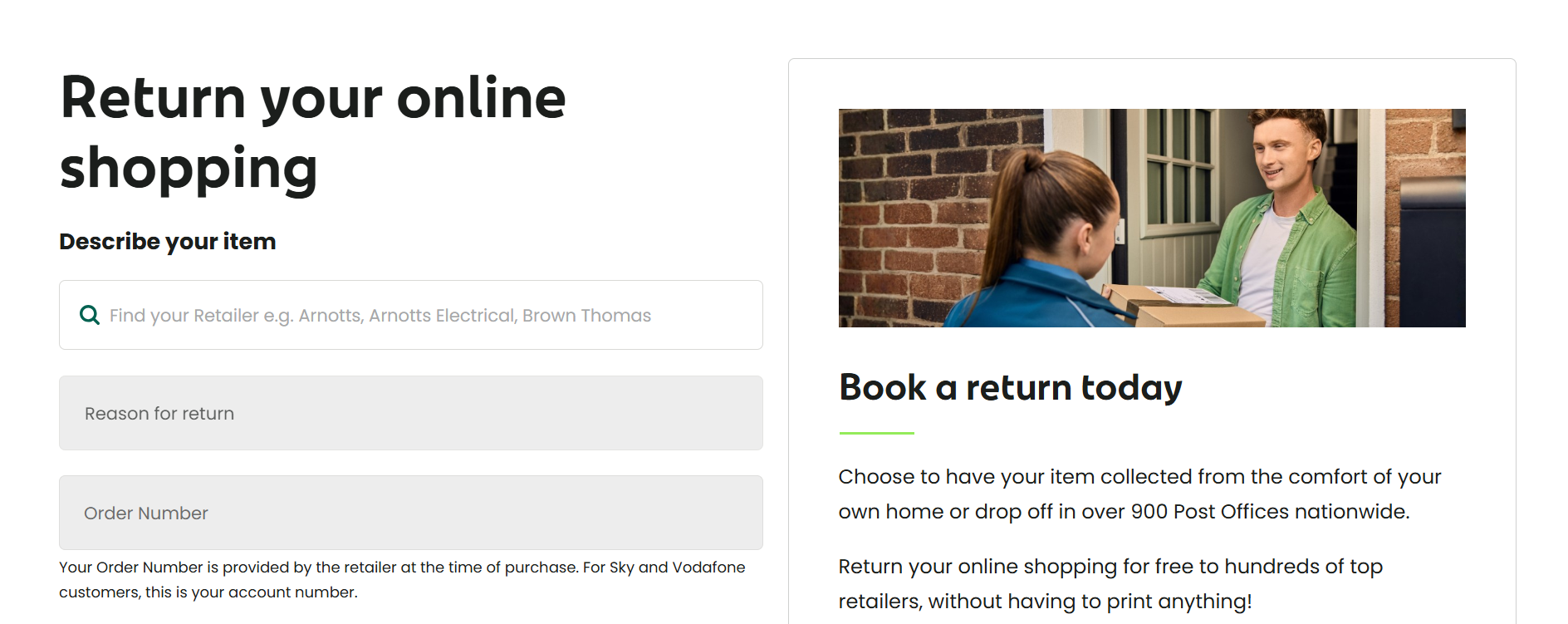Screen dimensions: 1568x624
Task: Click 'without having to print anything' text
Action: coord(1089,602)
